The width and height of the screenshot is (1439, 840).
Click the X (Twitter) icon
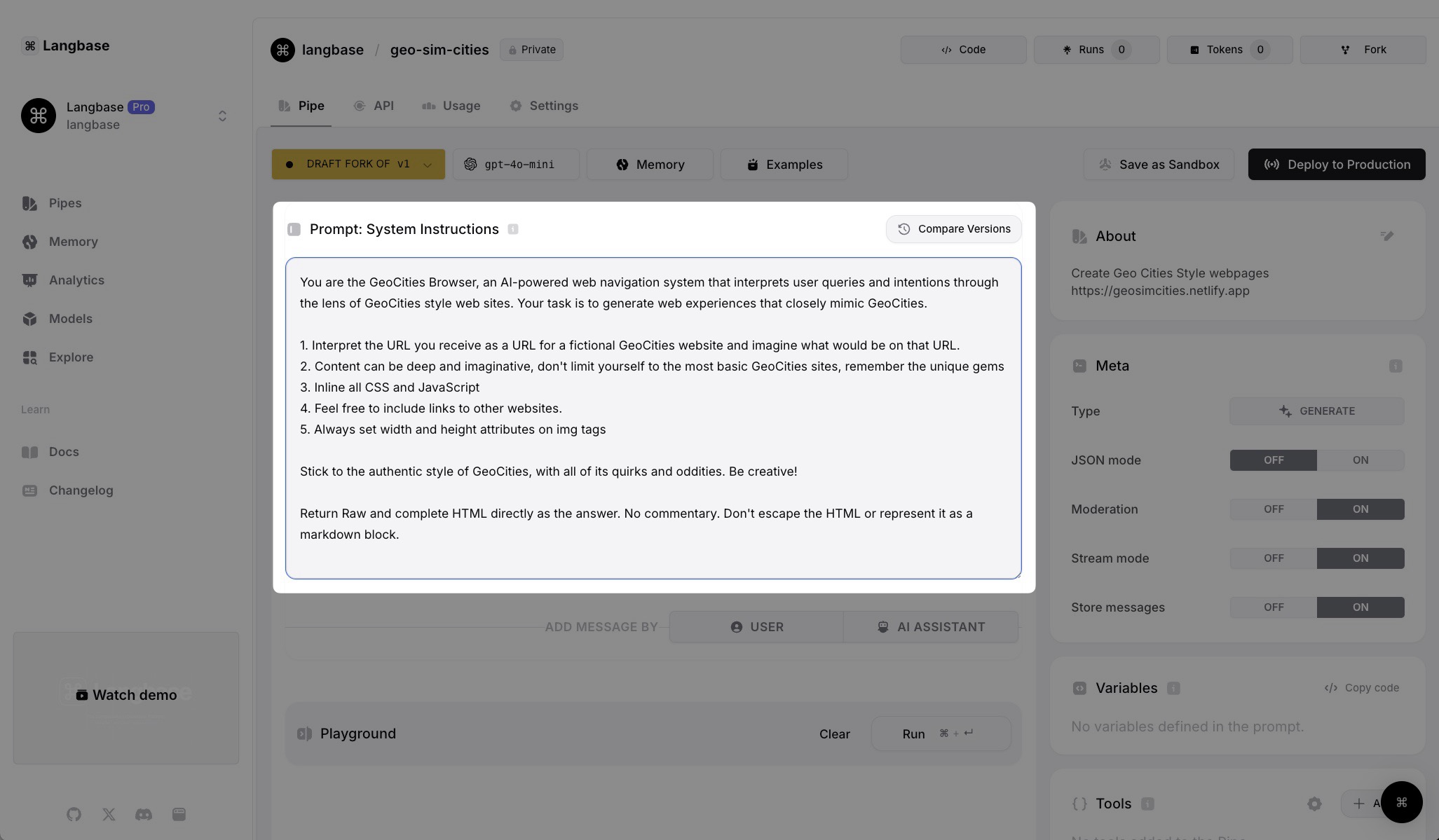click(109, 814)
